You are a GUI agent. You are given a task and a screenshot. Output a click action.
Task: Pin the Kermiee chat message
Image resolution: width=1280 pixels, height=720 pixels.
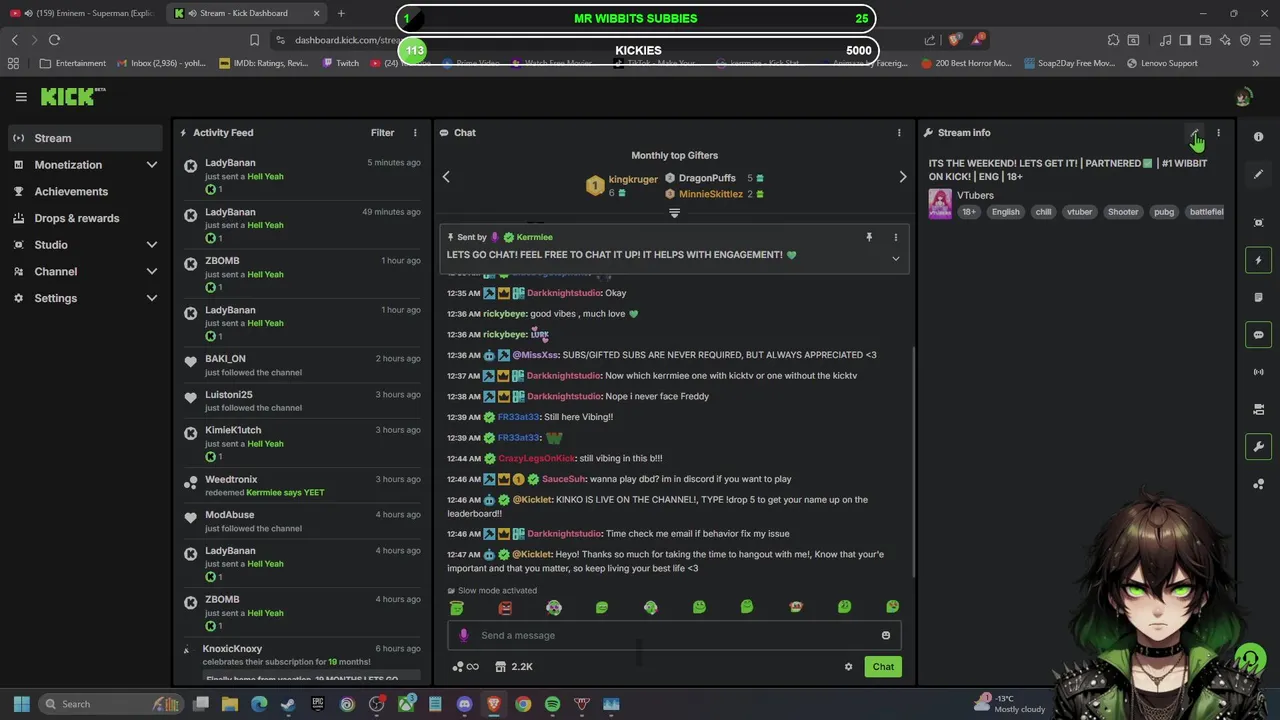869,237
